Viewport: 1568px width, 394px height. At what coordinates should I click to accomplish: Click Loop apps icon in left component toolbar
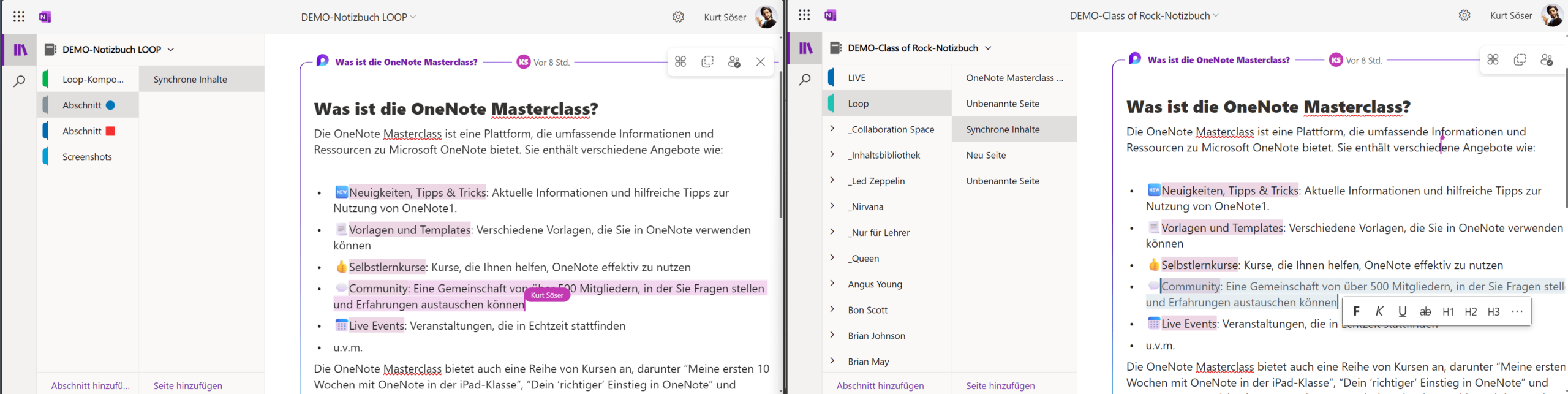click(x=680, y=61)
